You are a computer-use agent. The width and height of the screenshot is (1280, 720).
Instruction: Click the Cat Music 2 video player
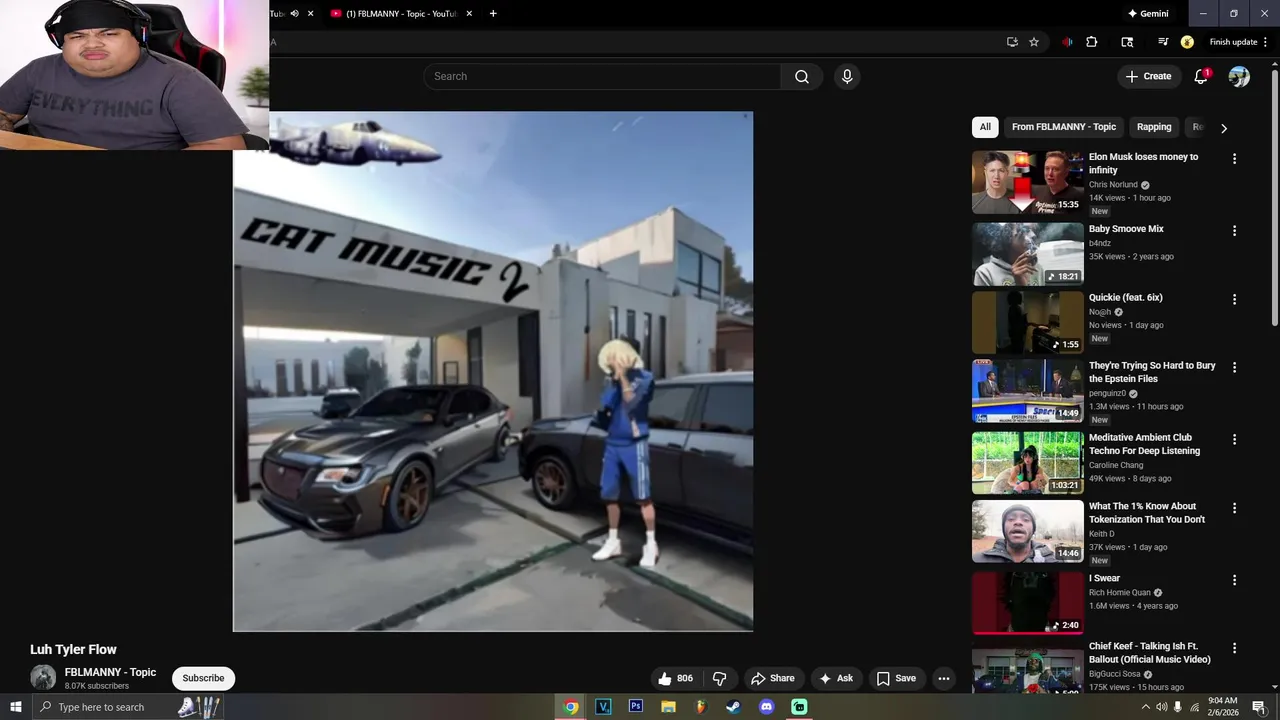[x=493, y=371]
